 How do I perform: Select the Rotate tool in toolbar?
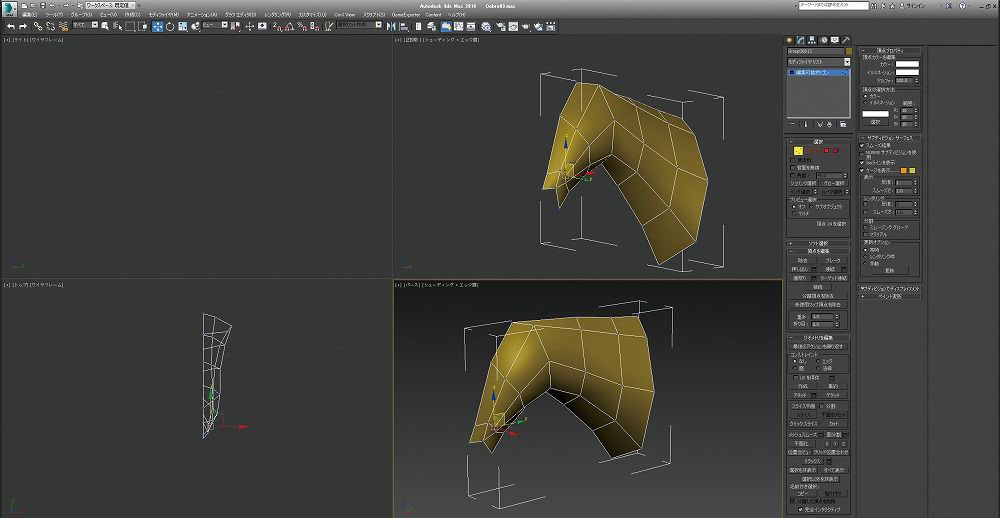point(169,26)
